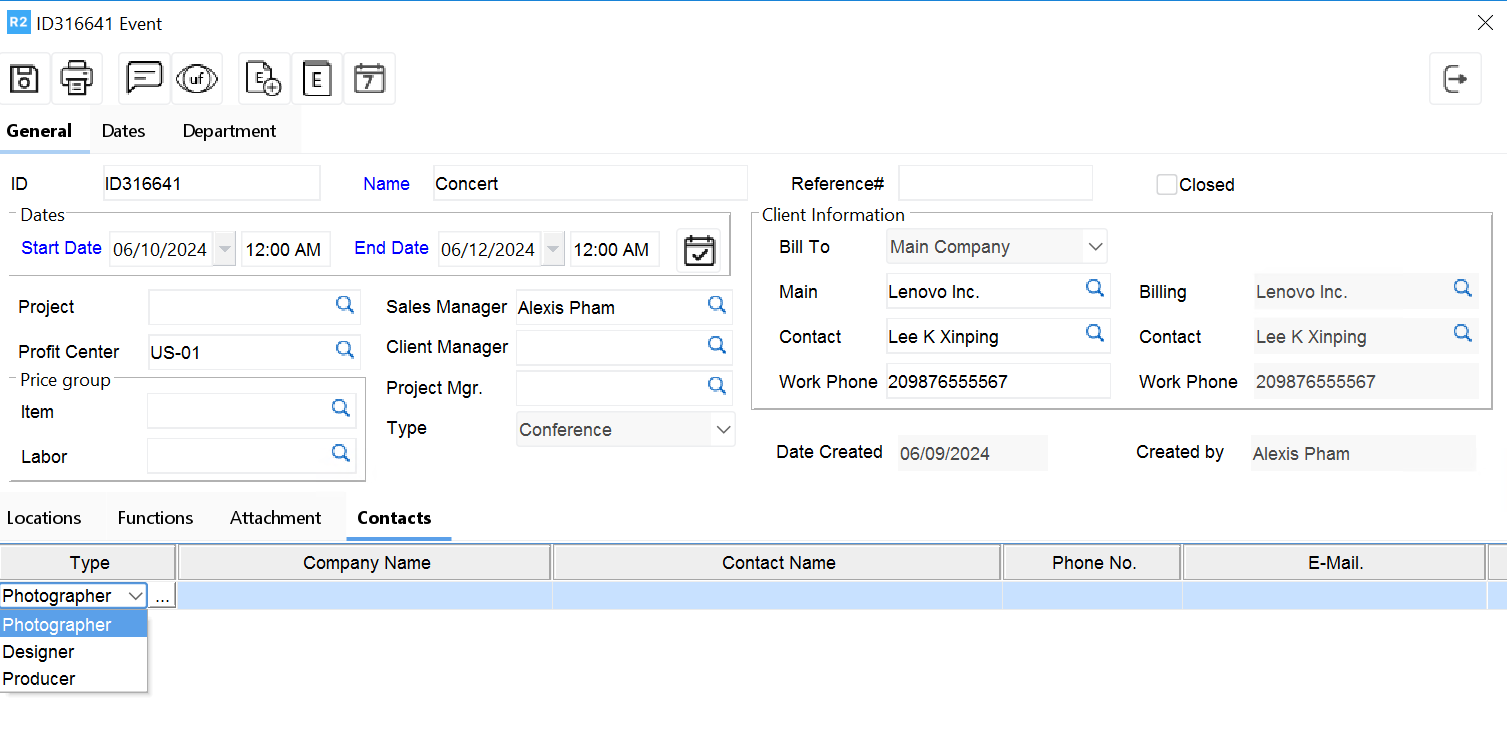
Task: Expand the Type dropdown showing Conference
Action: pyautogui.click(x=723, y=429)
